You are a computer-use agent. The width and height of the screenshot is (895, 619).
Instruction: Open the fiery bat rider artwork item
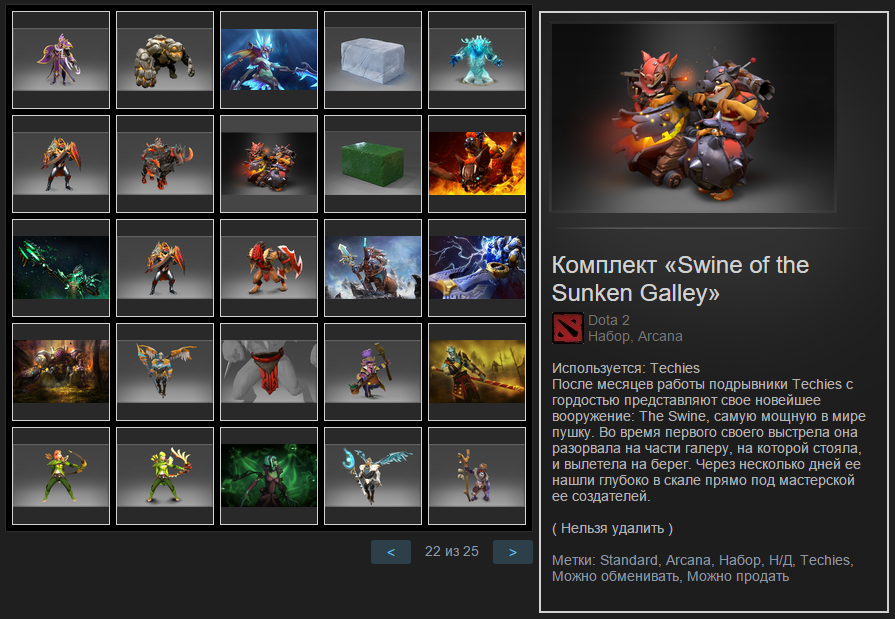click(x=477, y=164)
